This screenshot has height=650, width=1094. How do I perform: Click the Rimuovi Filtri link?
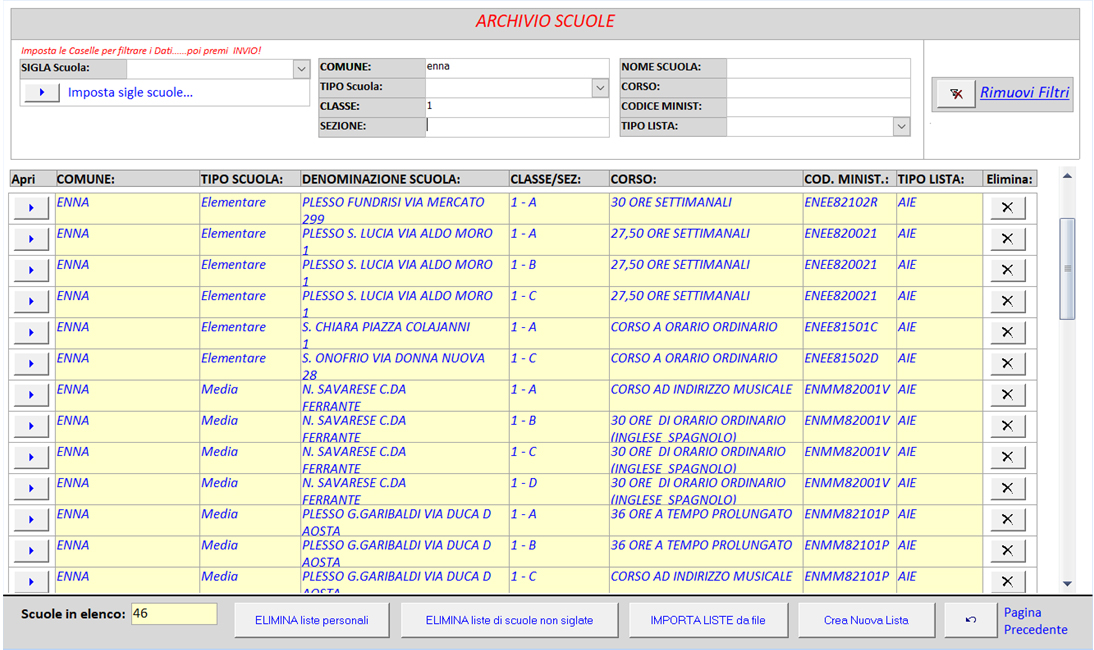tap(1024, 92)
